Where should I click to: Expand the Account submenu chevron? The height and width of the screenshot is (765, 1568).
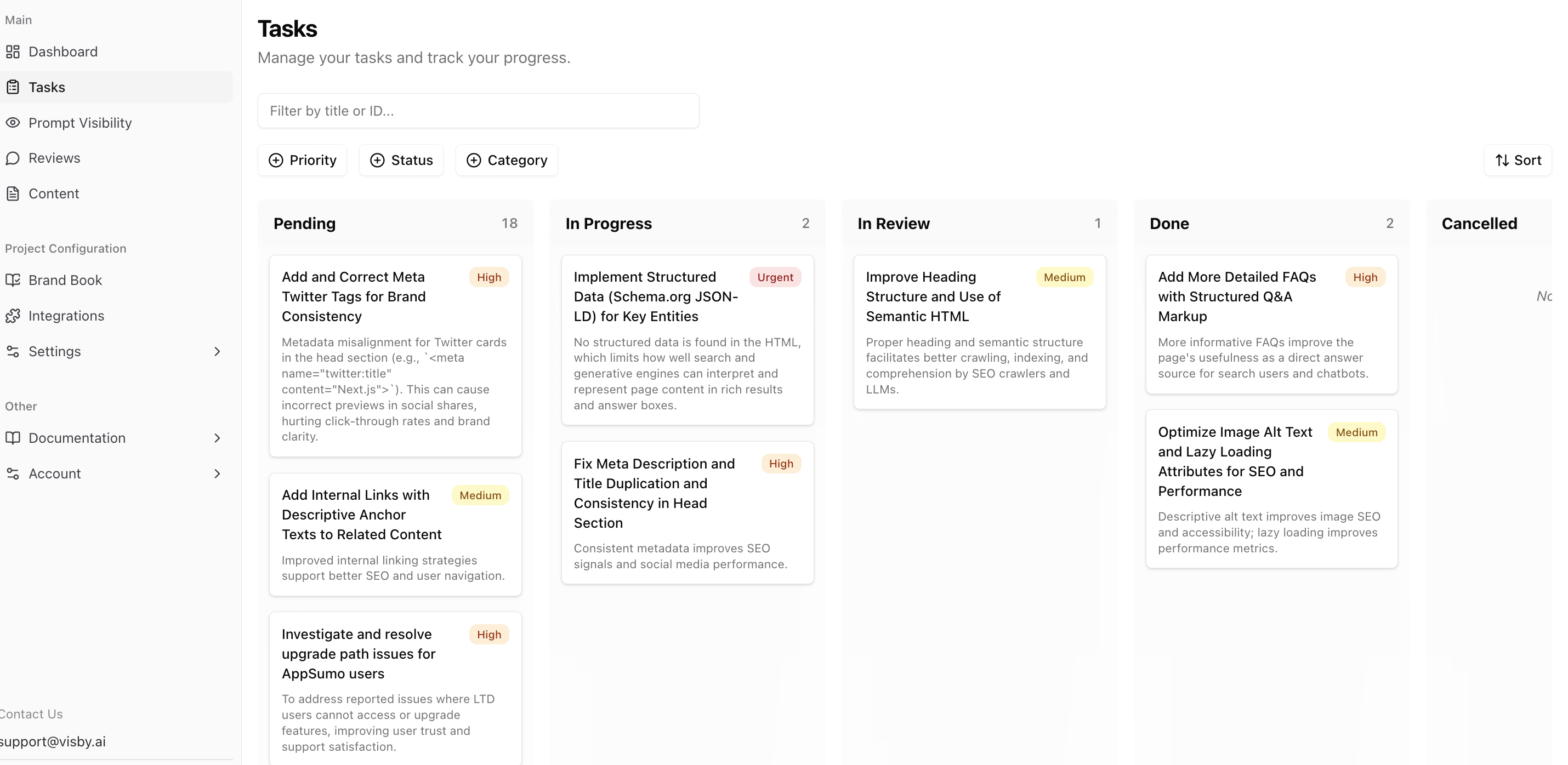pyautogui.click(x=217, y=473)
